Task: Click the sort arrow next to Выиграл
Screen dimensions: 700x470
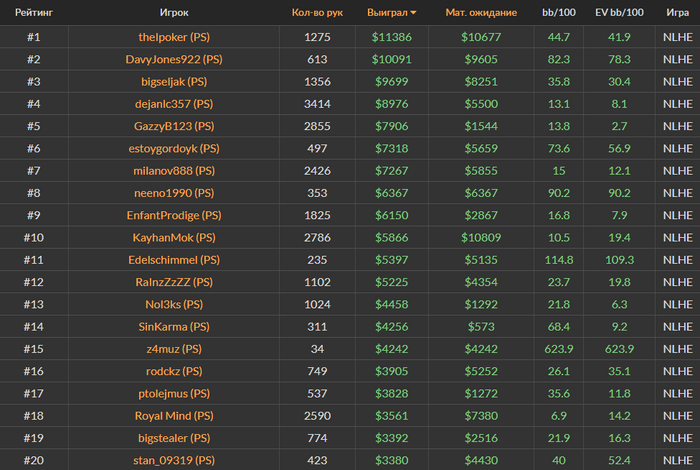Action: 413,13
